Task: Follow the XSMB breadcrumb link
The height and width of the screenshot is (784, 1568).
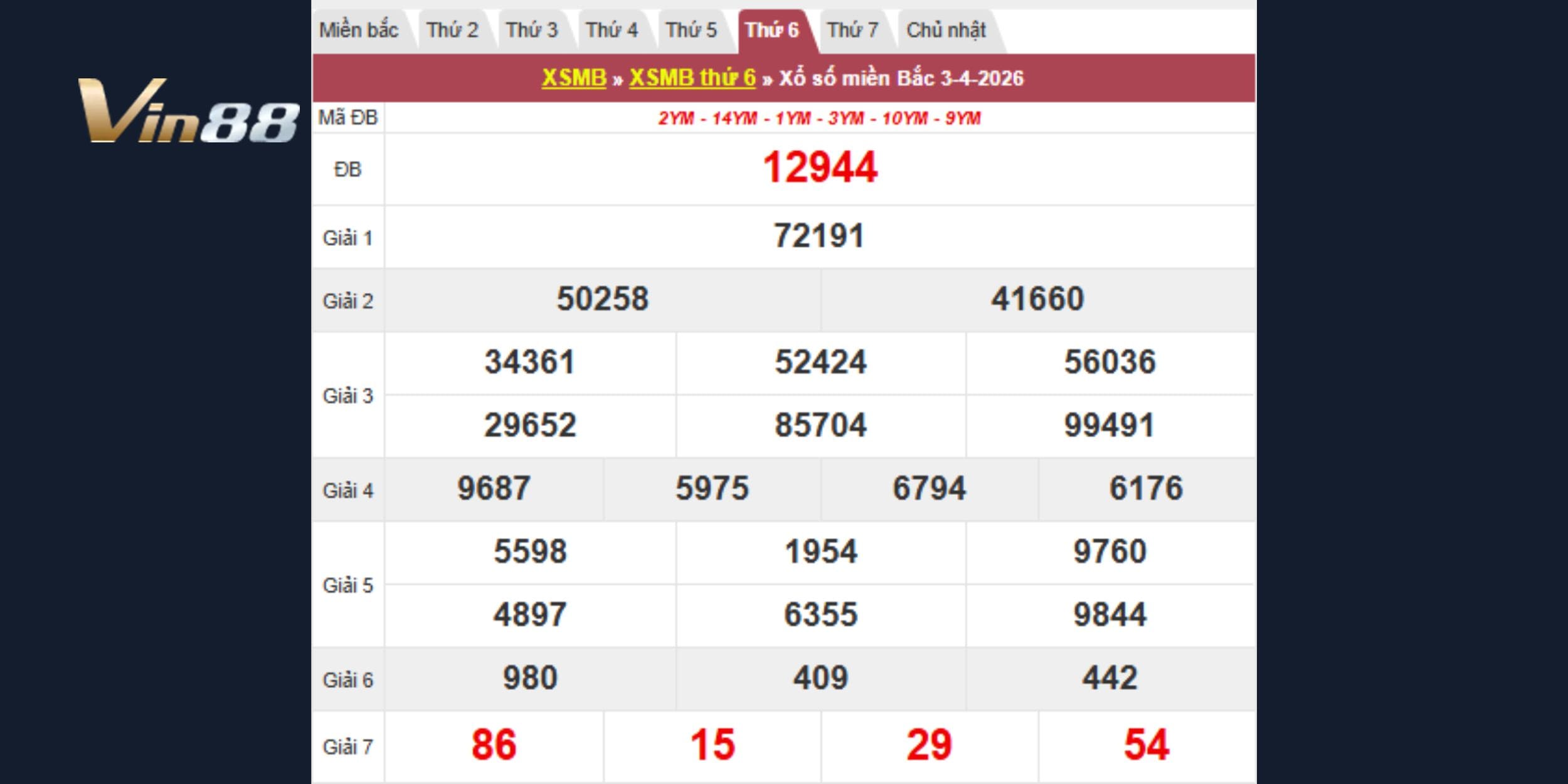Action: point(574,78)
